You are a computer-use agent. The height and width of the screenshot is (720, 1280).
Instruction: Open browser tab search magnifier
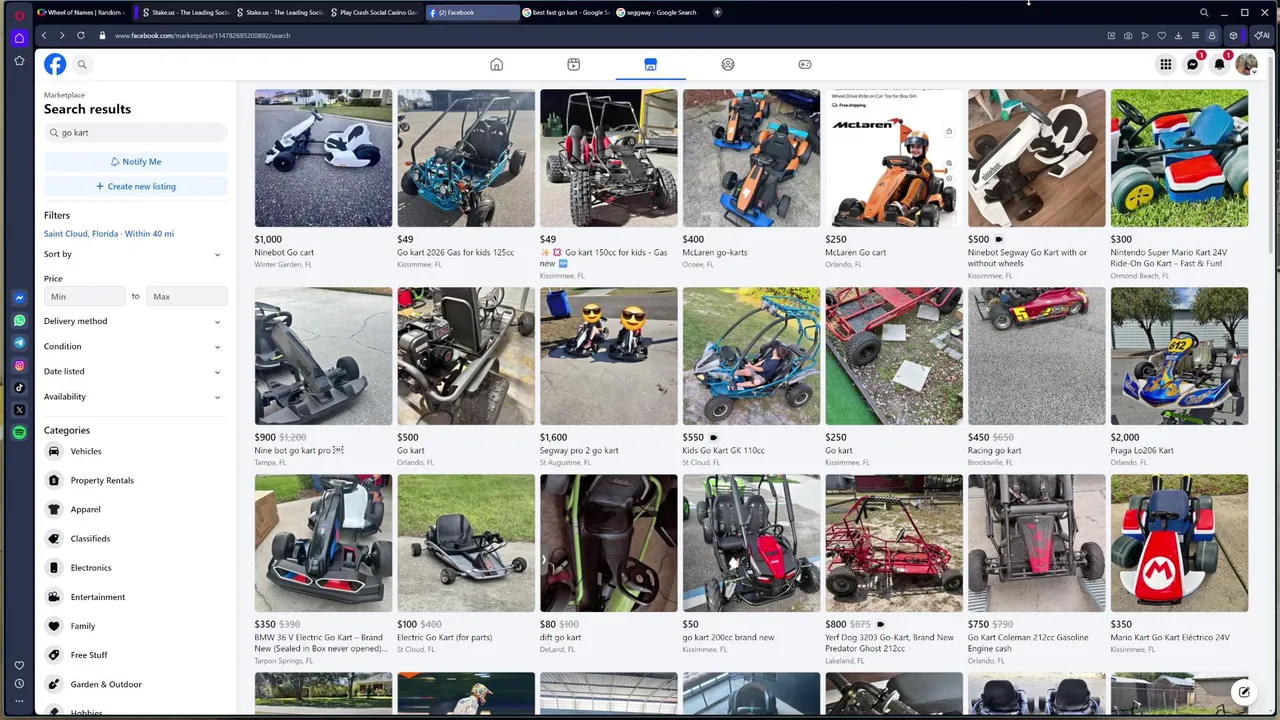click(1204, 12)
